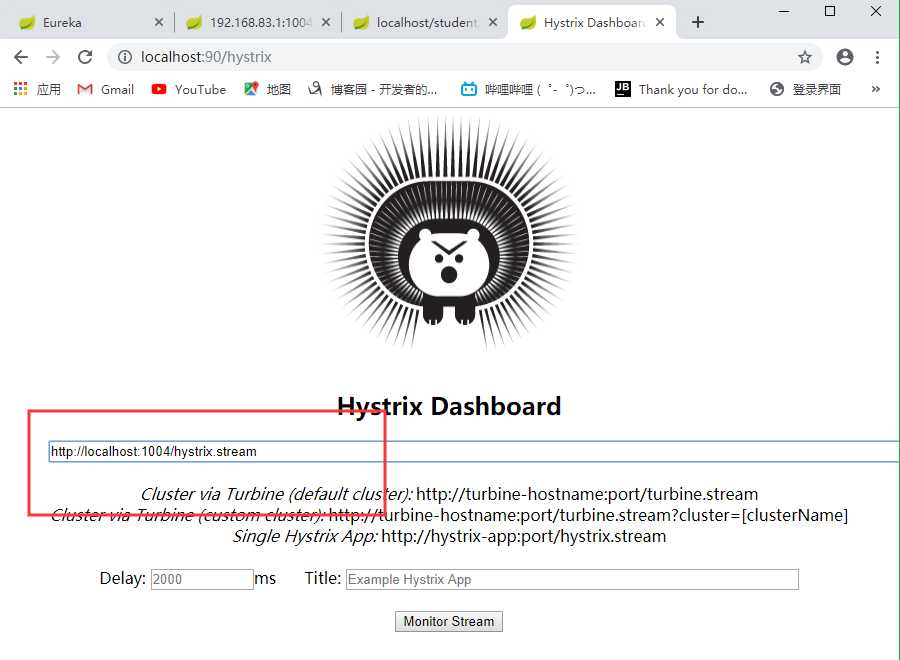The image size is (900, 660).
Task: Maximize the browser window
Action: click(830, 11)
